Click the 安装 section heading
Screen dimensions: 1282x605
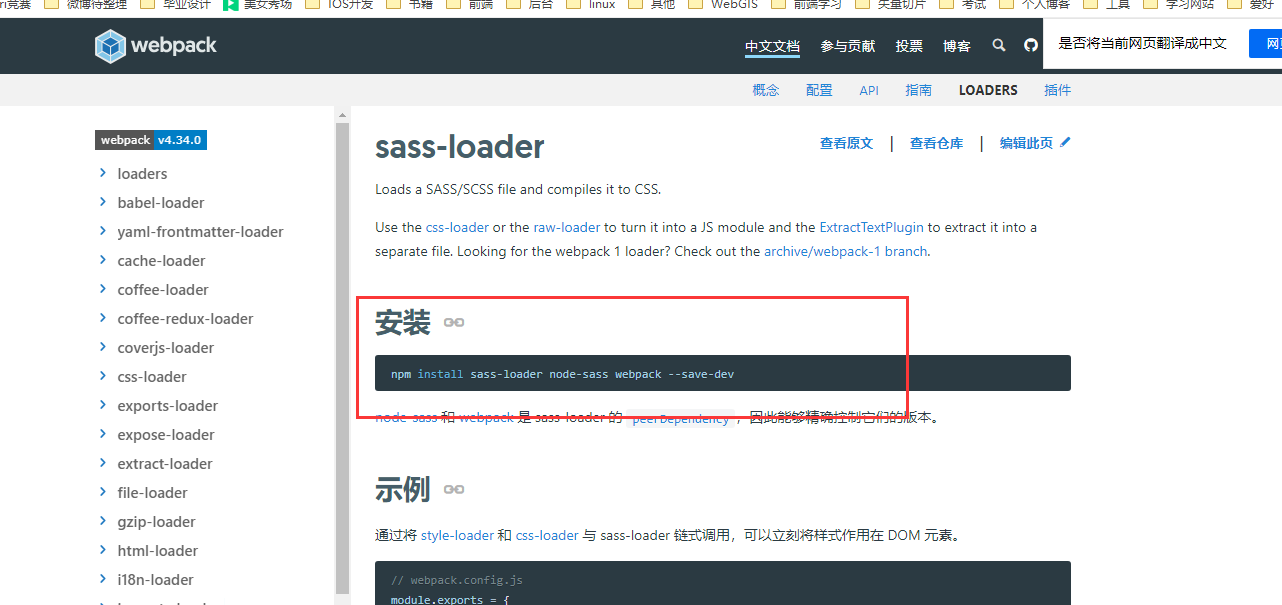(x=403, y=323)
